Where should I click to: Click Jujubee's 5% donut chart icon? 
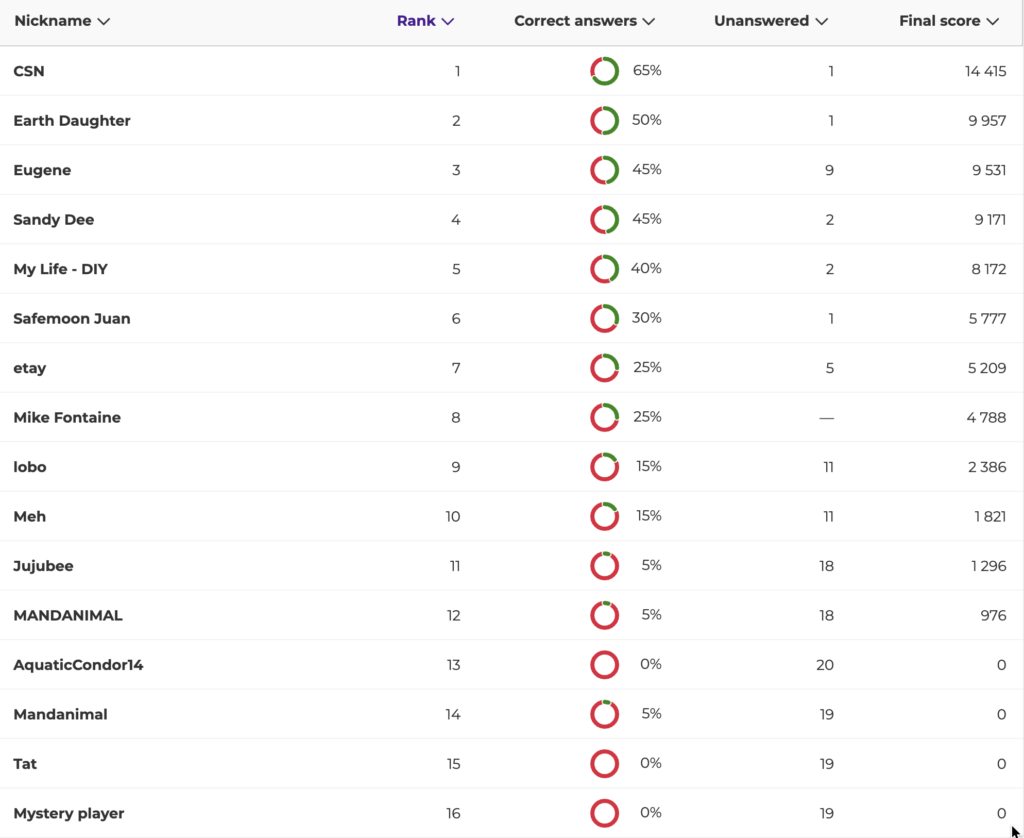pos(604,566)
